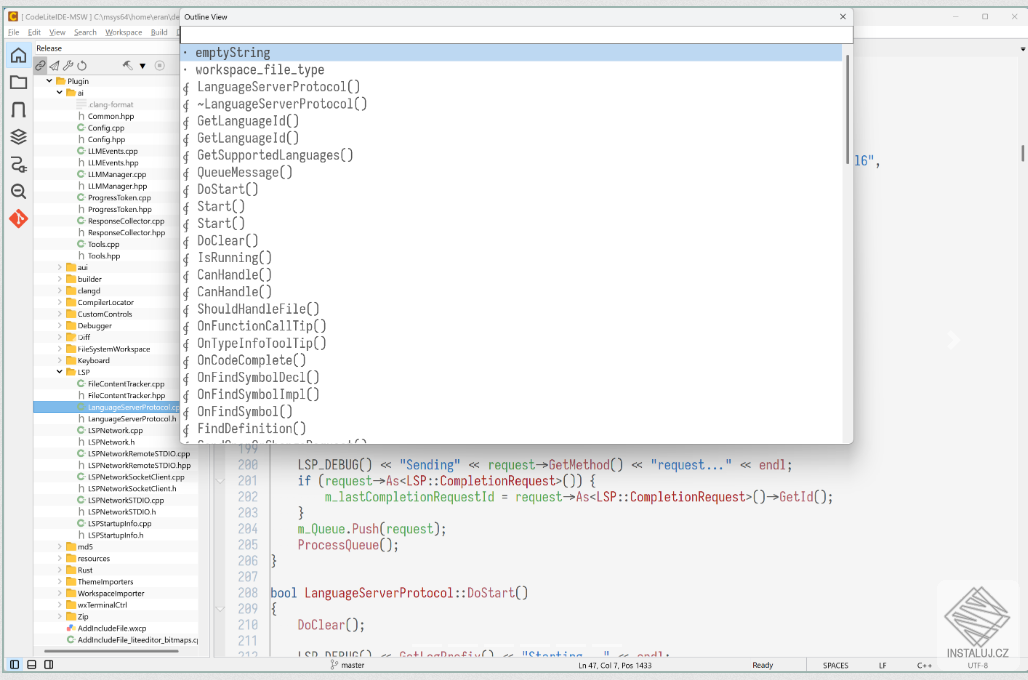Image resolution: width=1028 pixels, height=680 pixels.
Task: Select FileContentTracker.cpp file
Action: pos(126,384)
